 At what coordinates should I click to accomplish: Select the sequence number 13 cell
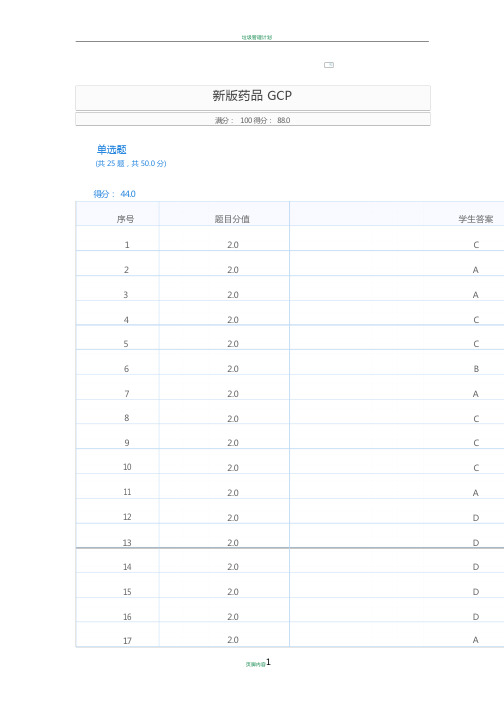pos(127,542)
